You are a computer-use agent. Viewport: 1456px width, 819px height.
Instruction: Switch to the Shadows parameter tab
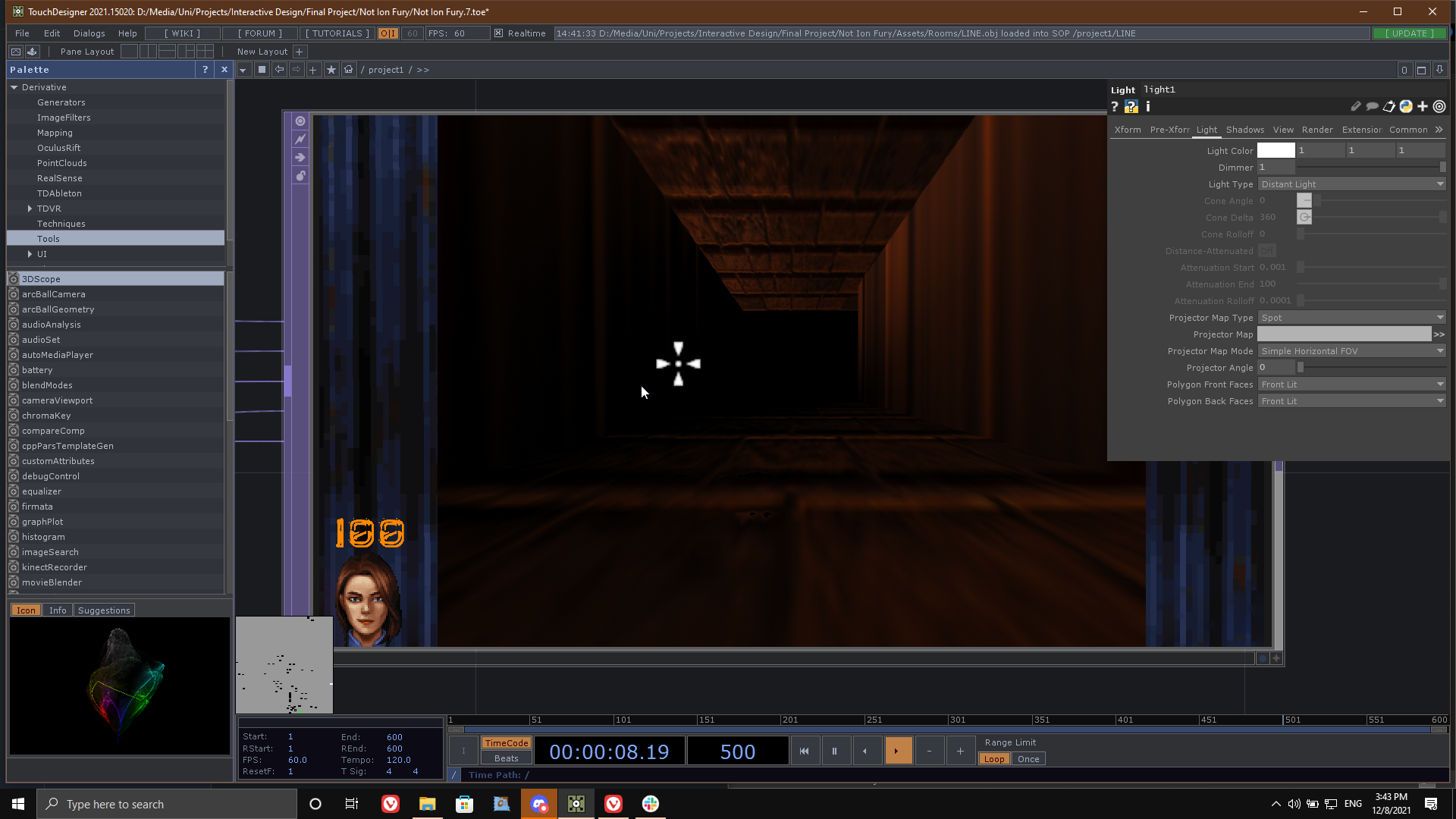[1245, 130]
